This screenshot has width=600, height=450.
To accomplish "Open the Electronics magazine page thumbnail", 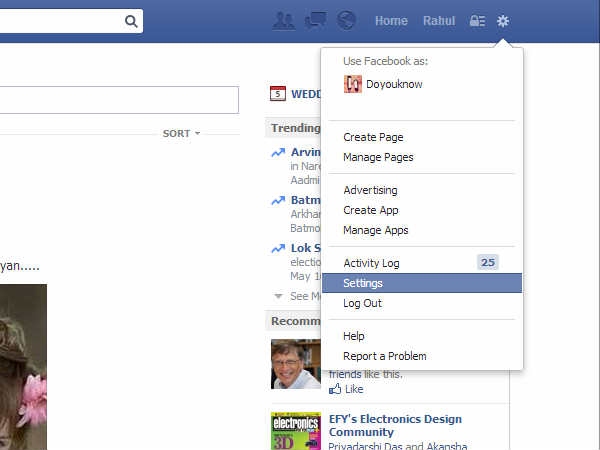I will pyautogui.click(x=296, y=431).
